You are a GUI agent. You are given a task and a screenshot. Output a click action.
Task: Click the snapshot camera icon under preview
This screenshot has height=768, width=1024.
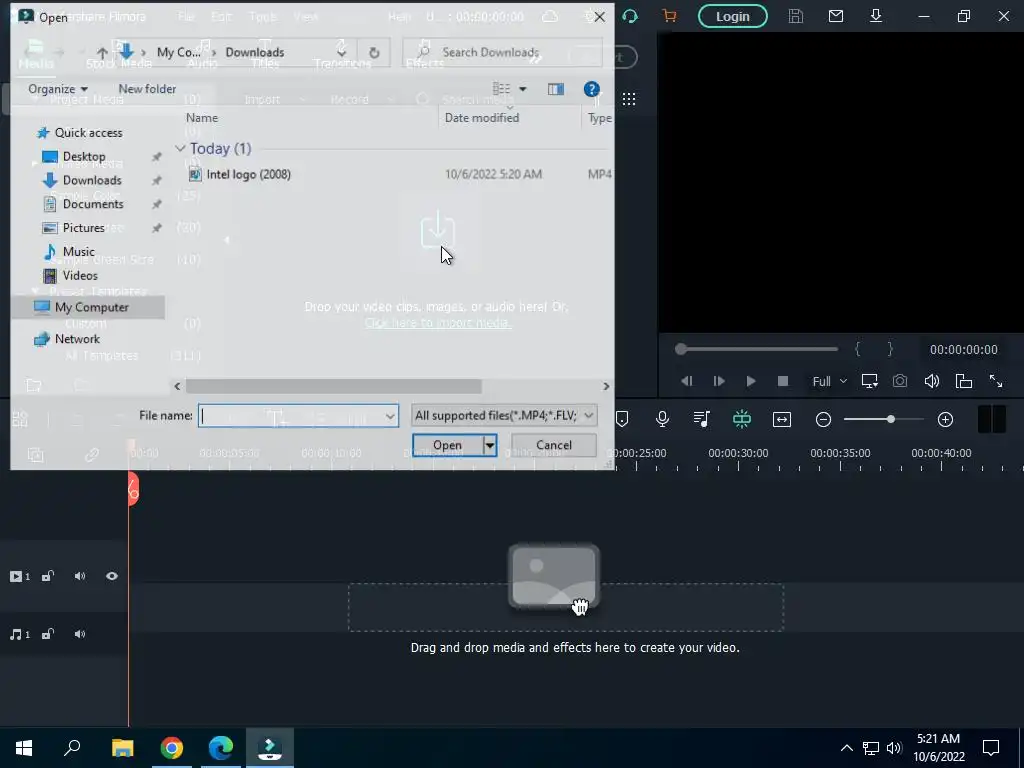point(900,381)
